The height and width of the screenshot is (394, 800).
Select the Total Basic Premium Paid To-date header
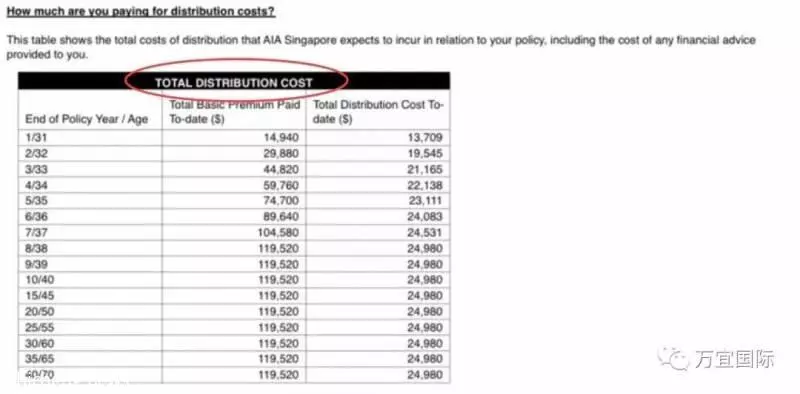click(234, 112)
